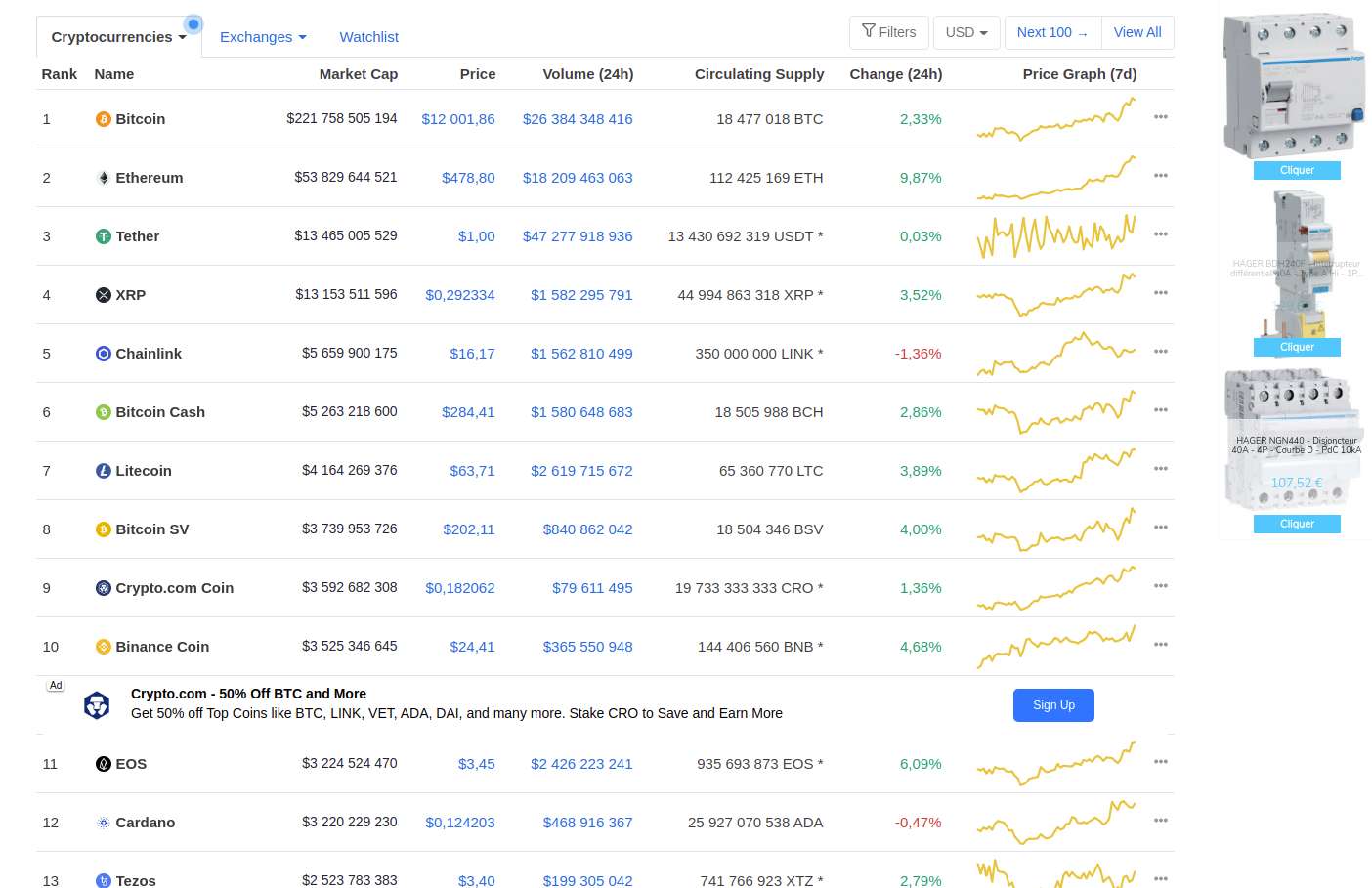Screen dimensions: 1372x888
Task: Click the Crypto.com Coin logo icon
Action: 104,588
